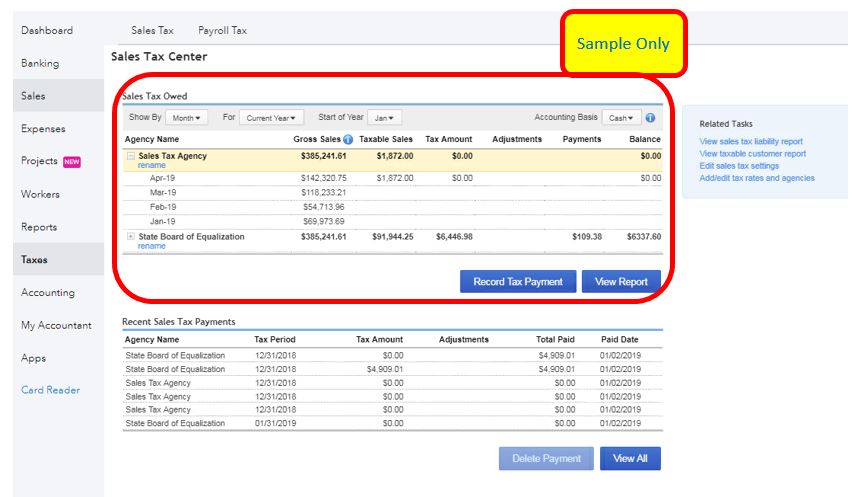This screenshot has width=866, height=497.
Task: Open Accounting Basis Cash dropdown
Action: [621, 118]
